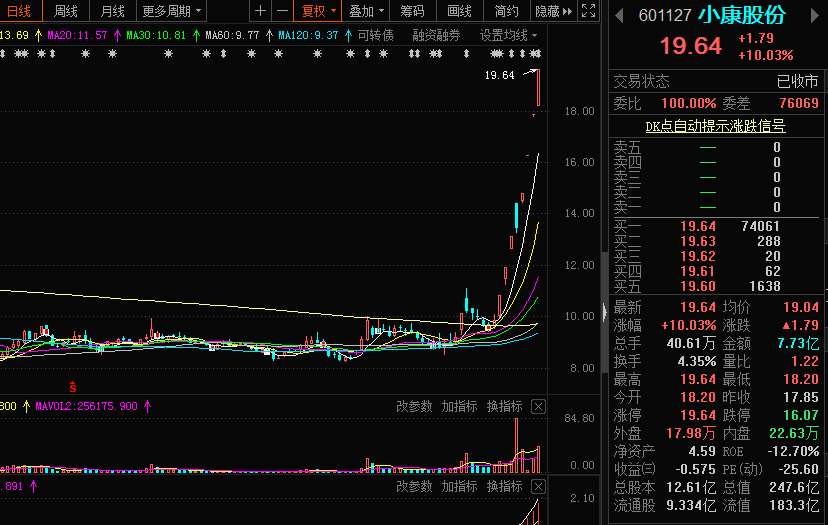The width and height of the screenshot is (828, 525).
Task: Click the 小康股份 stock name
Action: [742, 15]
